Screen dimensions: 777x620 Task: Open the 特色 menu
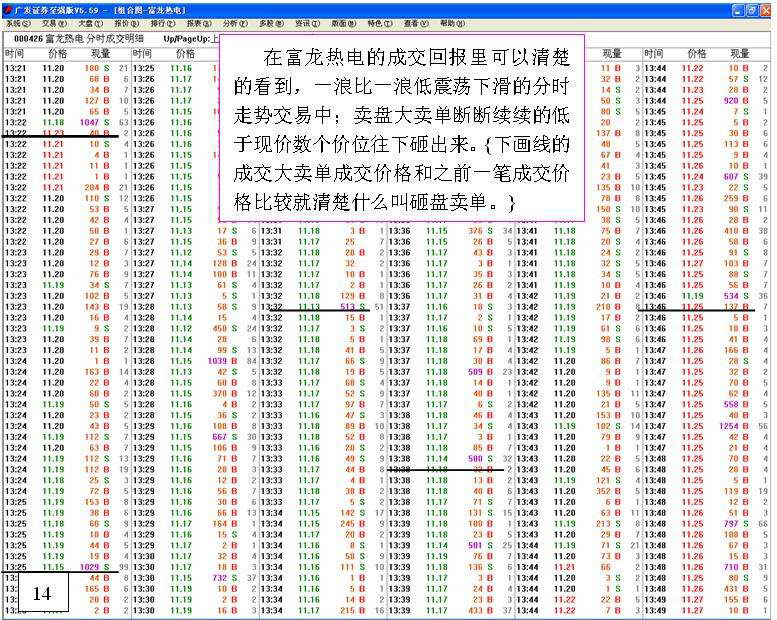pos(380,23)
